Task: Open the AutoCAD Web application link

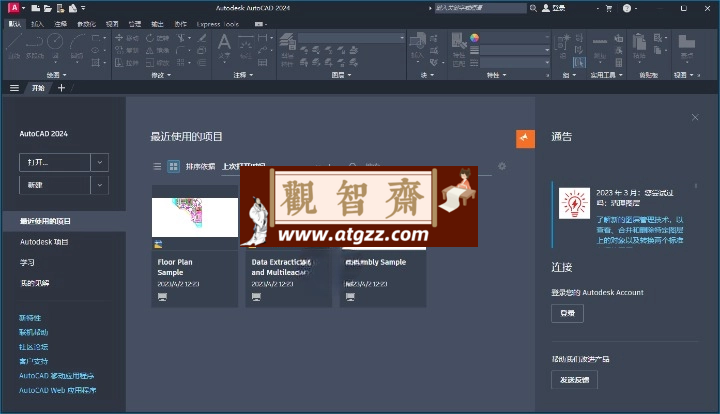Action: coord(57,390)
